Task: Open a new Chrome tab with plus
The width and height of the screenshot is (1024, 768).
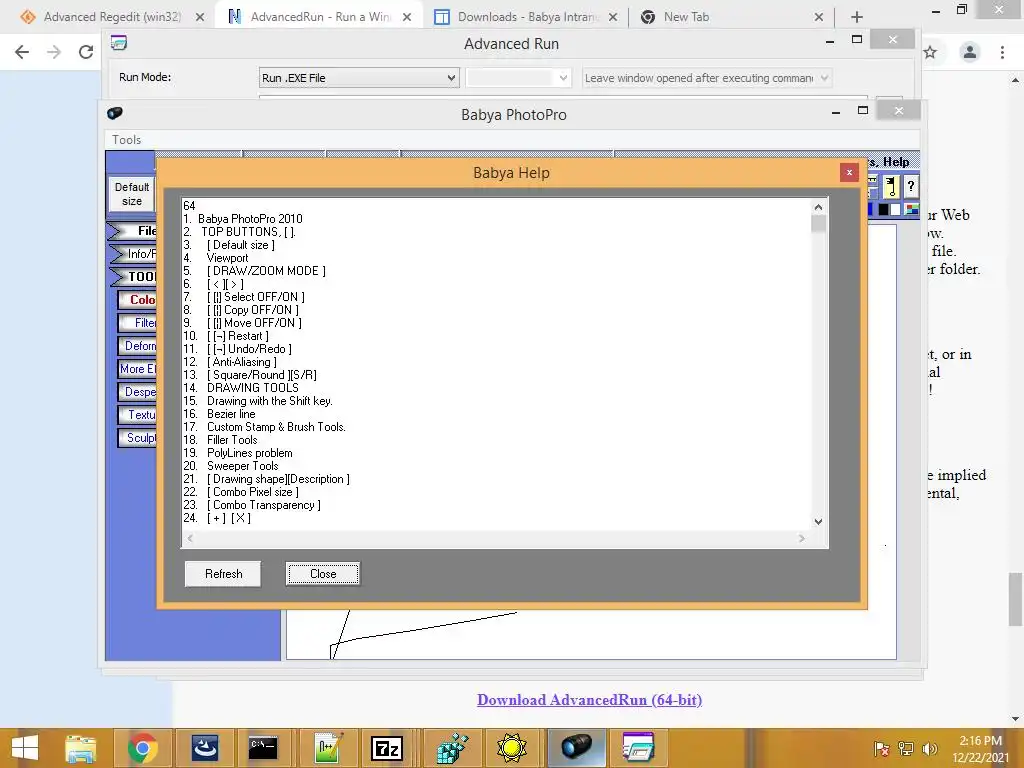Action: coord(857,17)
